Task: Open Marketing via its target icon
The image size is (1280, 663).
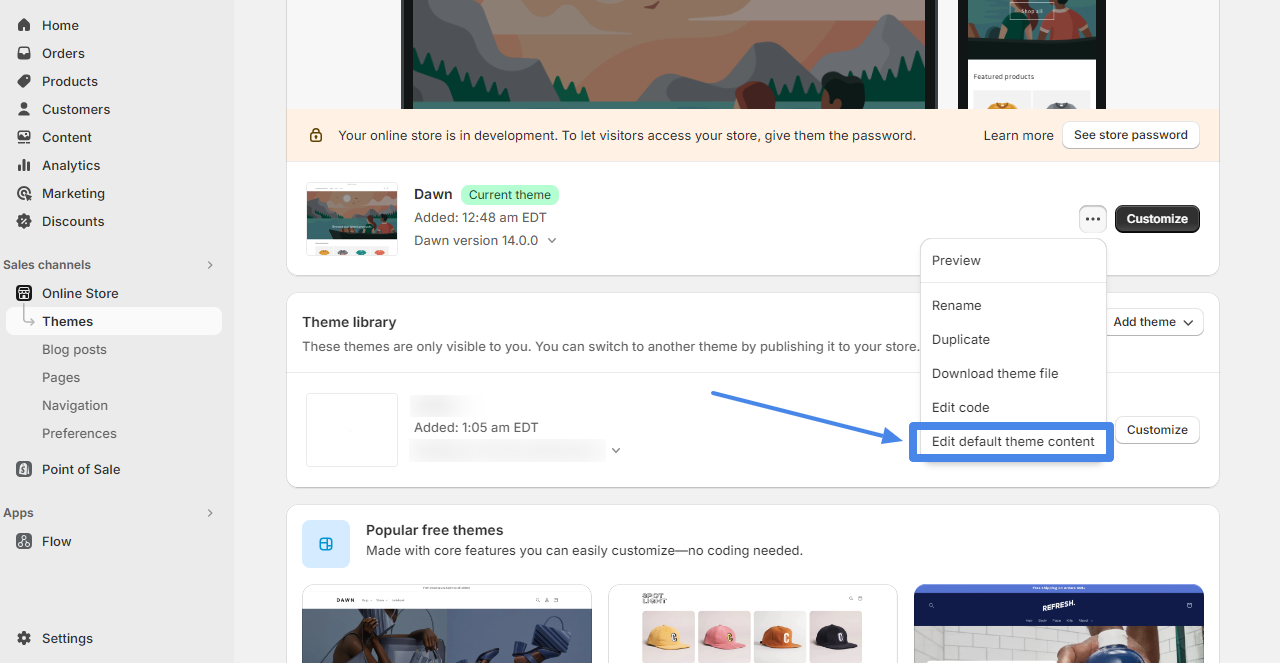Action: click(x=24, y=193)
